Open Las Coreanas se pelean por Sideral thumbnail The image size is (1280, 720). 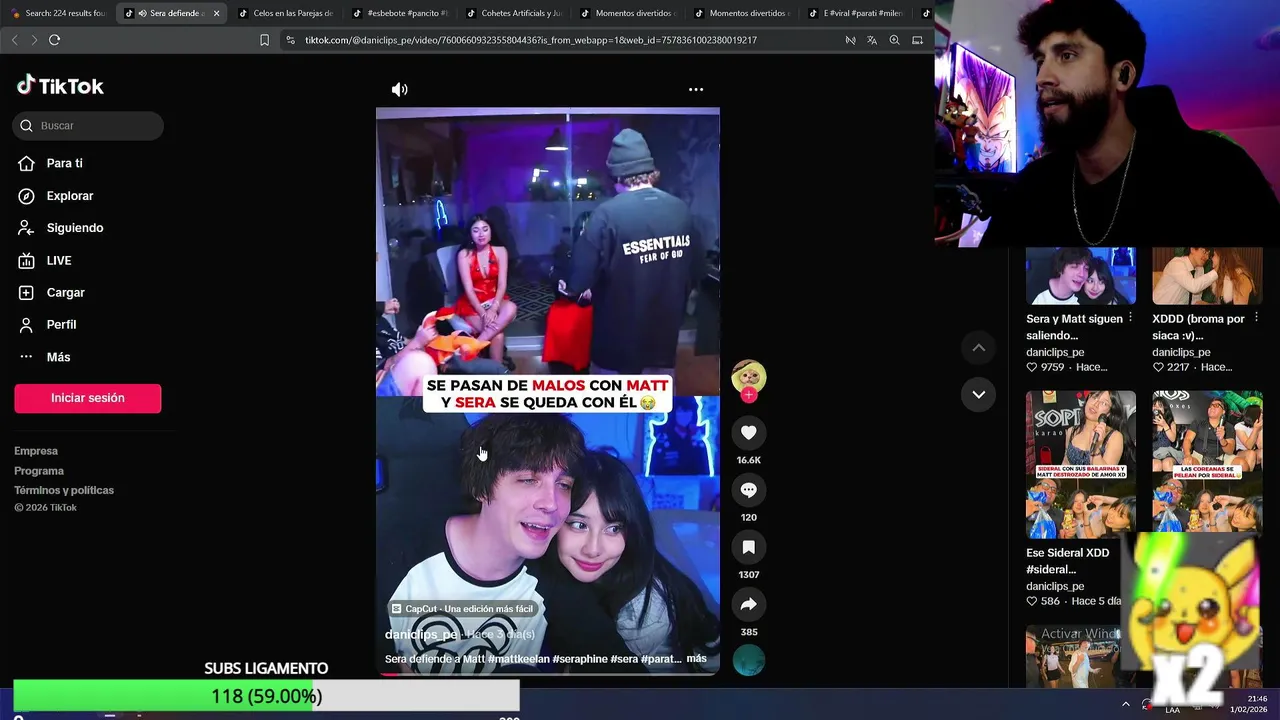pyautogui.click(x=1207, y=464)
